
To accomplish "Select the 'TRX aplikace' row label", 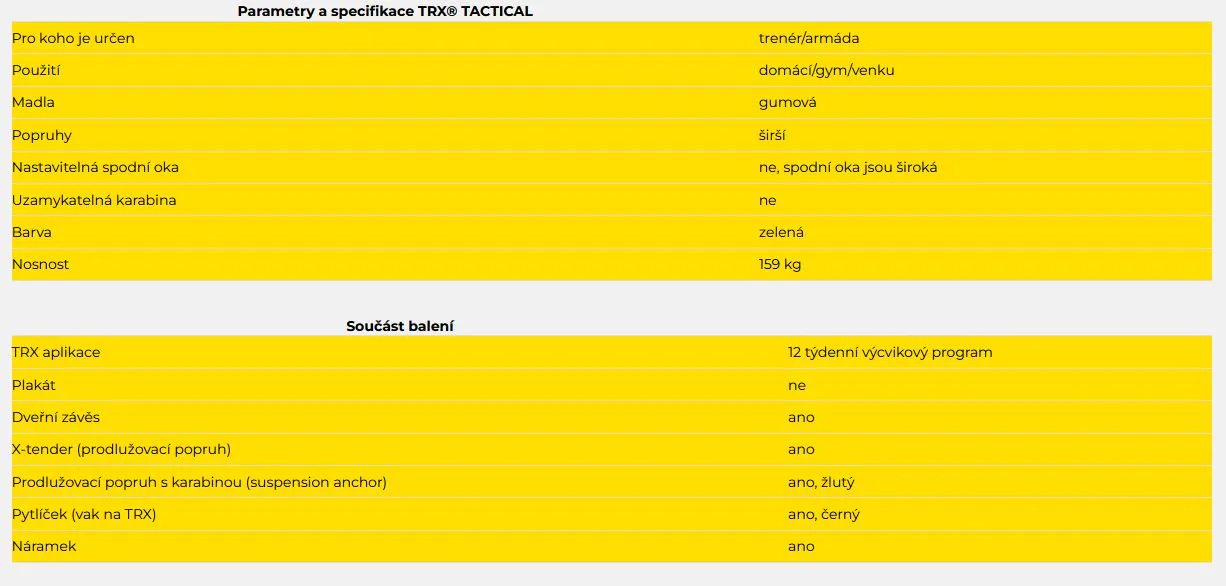I will [x=56, y=352].
